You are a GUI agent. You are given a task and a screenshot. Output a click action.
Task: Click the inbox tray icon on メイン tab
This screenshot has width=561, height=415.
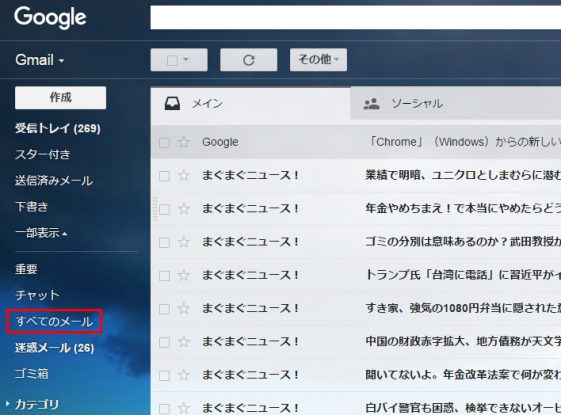pyautogui.click(x=172, y=103)
